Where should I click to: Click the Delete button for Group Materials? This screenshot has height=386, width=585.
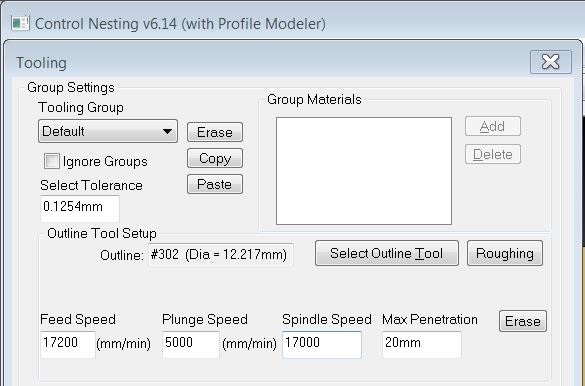pyautogui.click(x=492, y=154)
